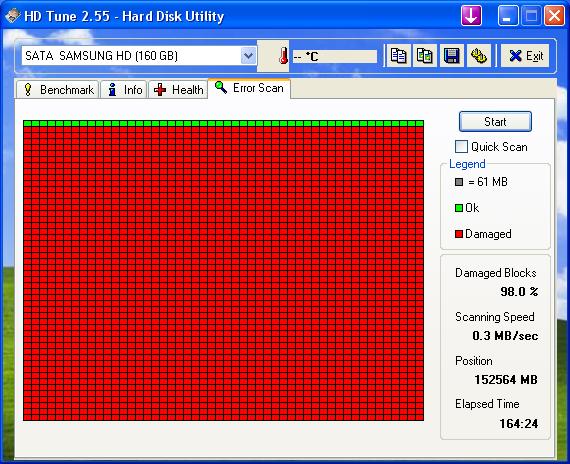The height and width of the screenshot is (464, 570).
Task: Enable the Quick Scan checkbox
Action: pyautogui.click(x=461, y=147)
